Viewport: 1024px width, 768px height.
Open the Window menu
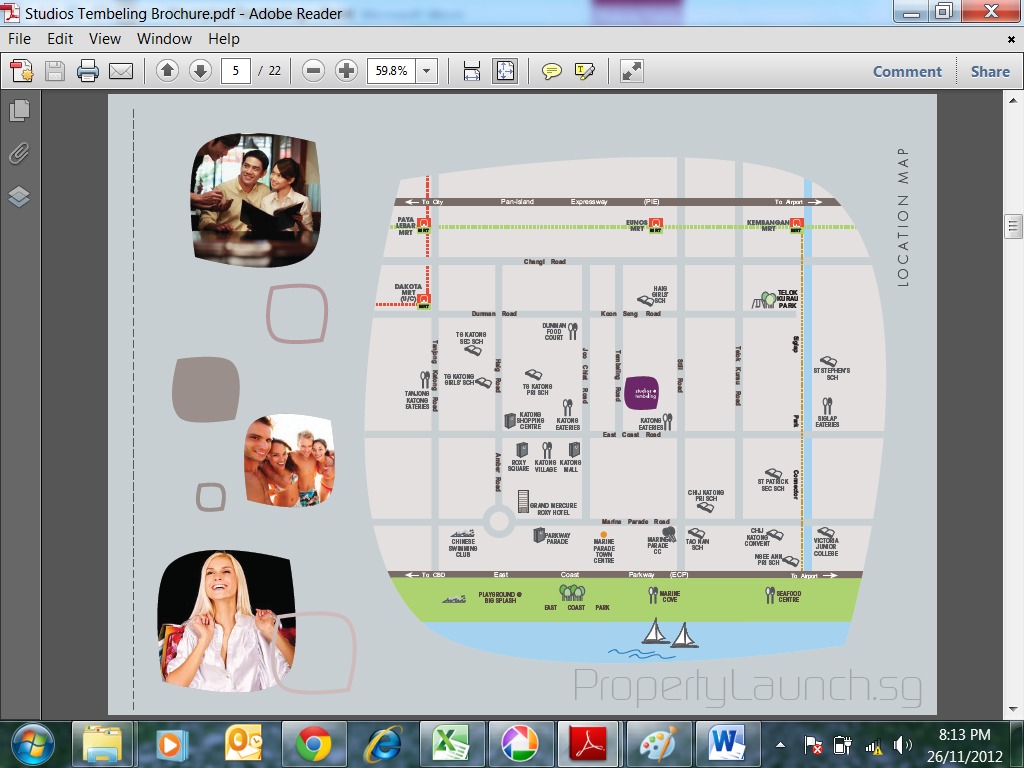coord(165,39)
